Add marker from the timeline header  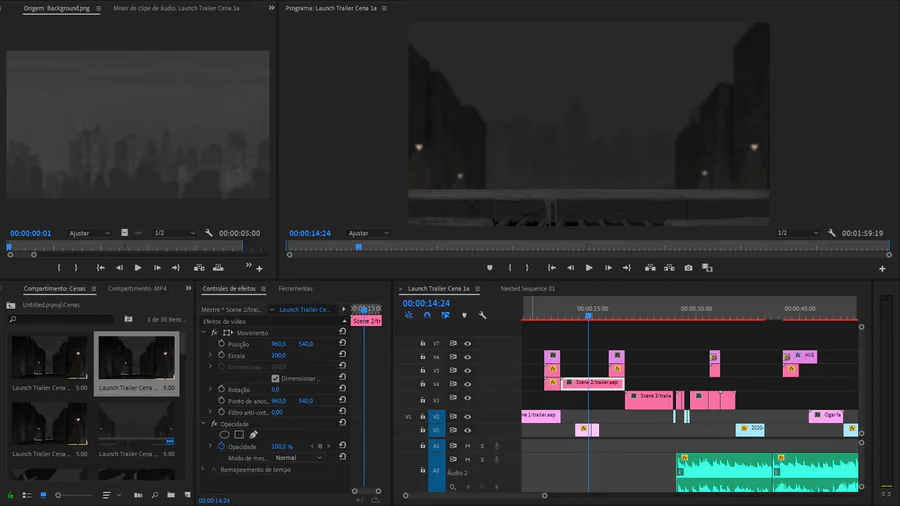464,315
